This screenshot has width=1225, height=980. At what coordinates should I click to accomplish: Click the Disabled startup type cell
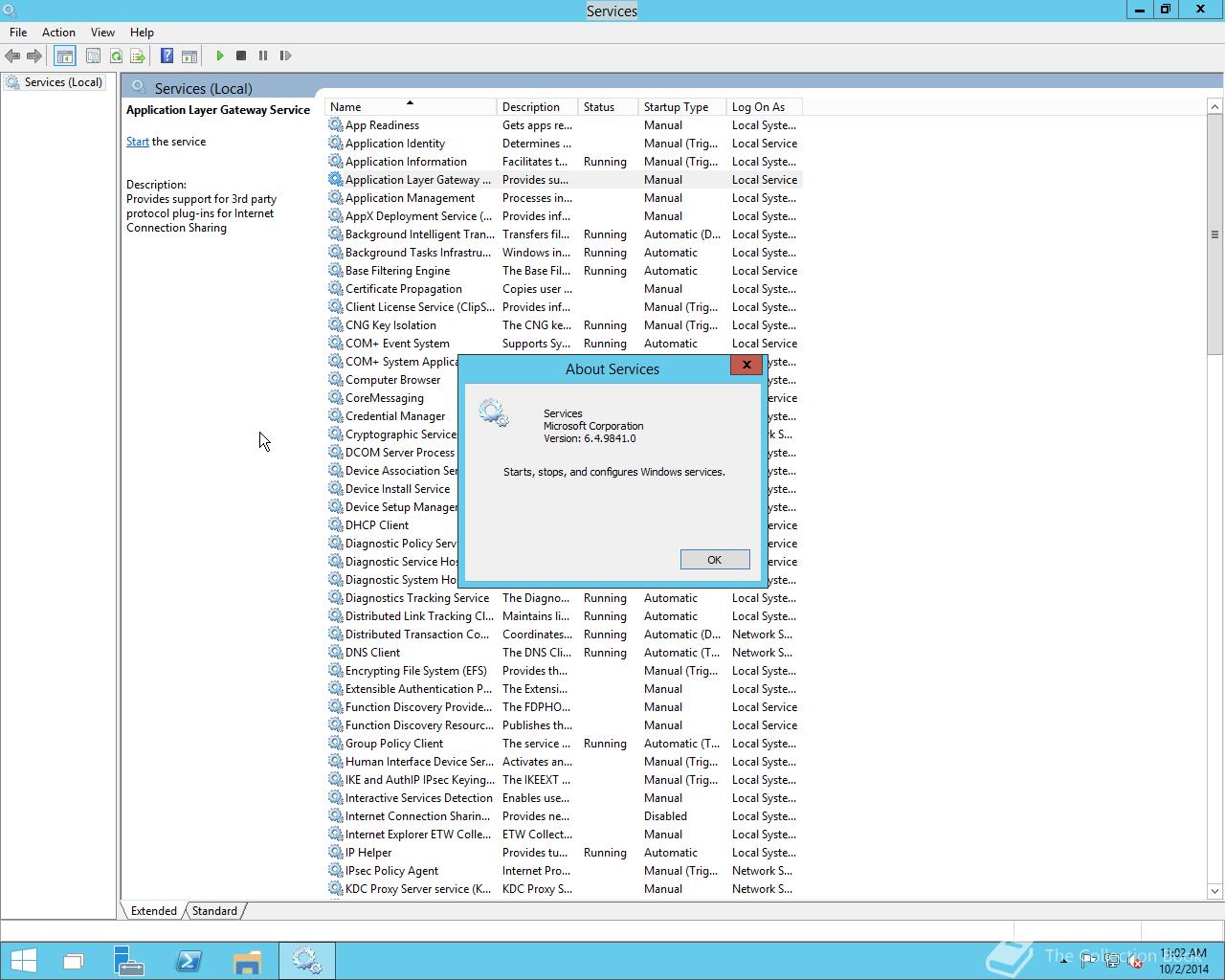[665, 816]
